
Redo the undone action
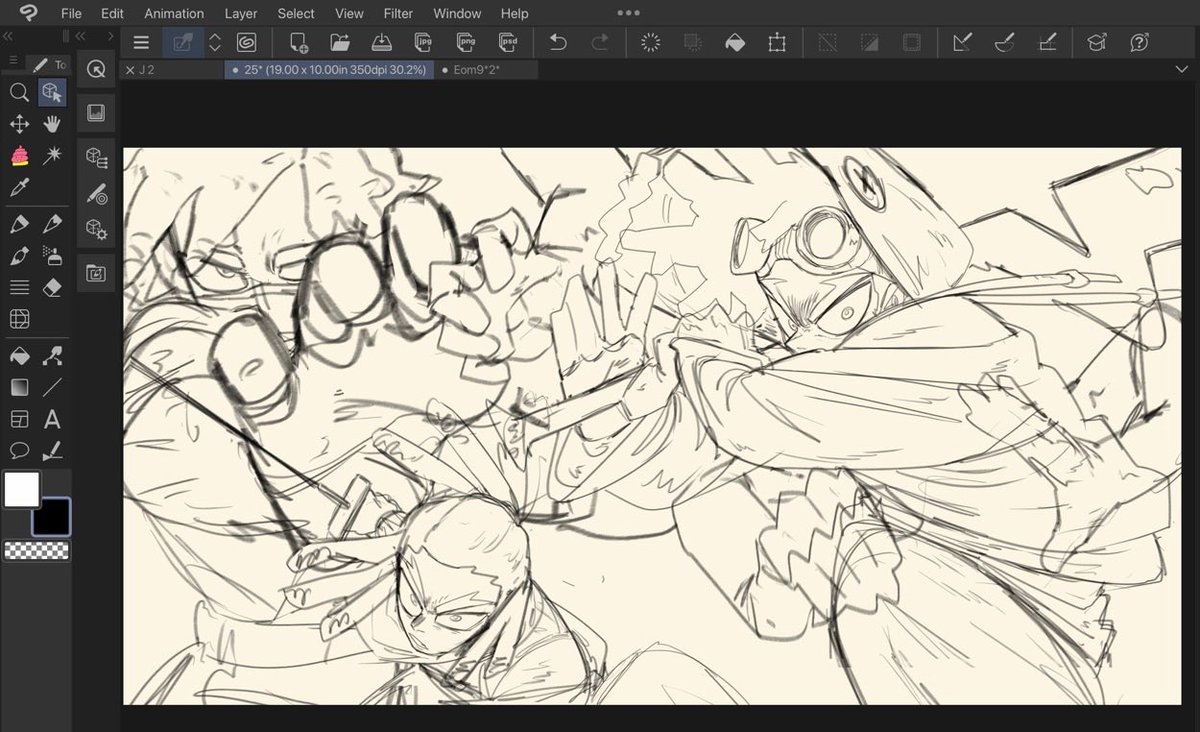(600, 43)
